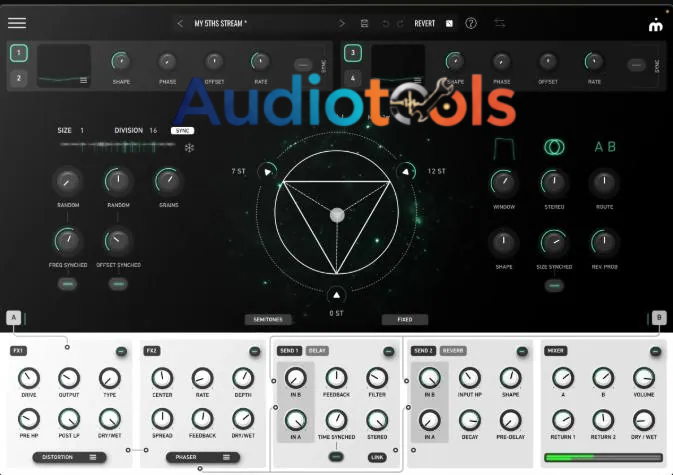Click the DECAY knob in SEND 2
Viewport: 673px width, 475px height.
click(x=470, y=421)
